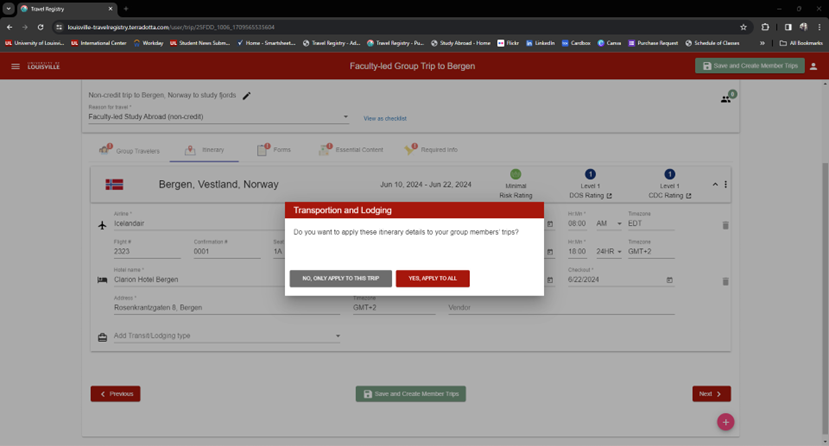The image size is (829, 446).
Task: Open a new browser tab
Action: [126, 8]
